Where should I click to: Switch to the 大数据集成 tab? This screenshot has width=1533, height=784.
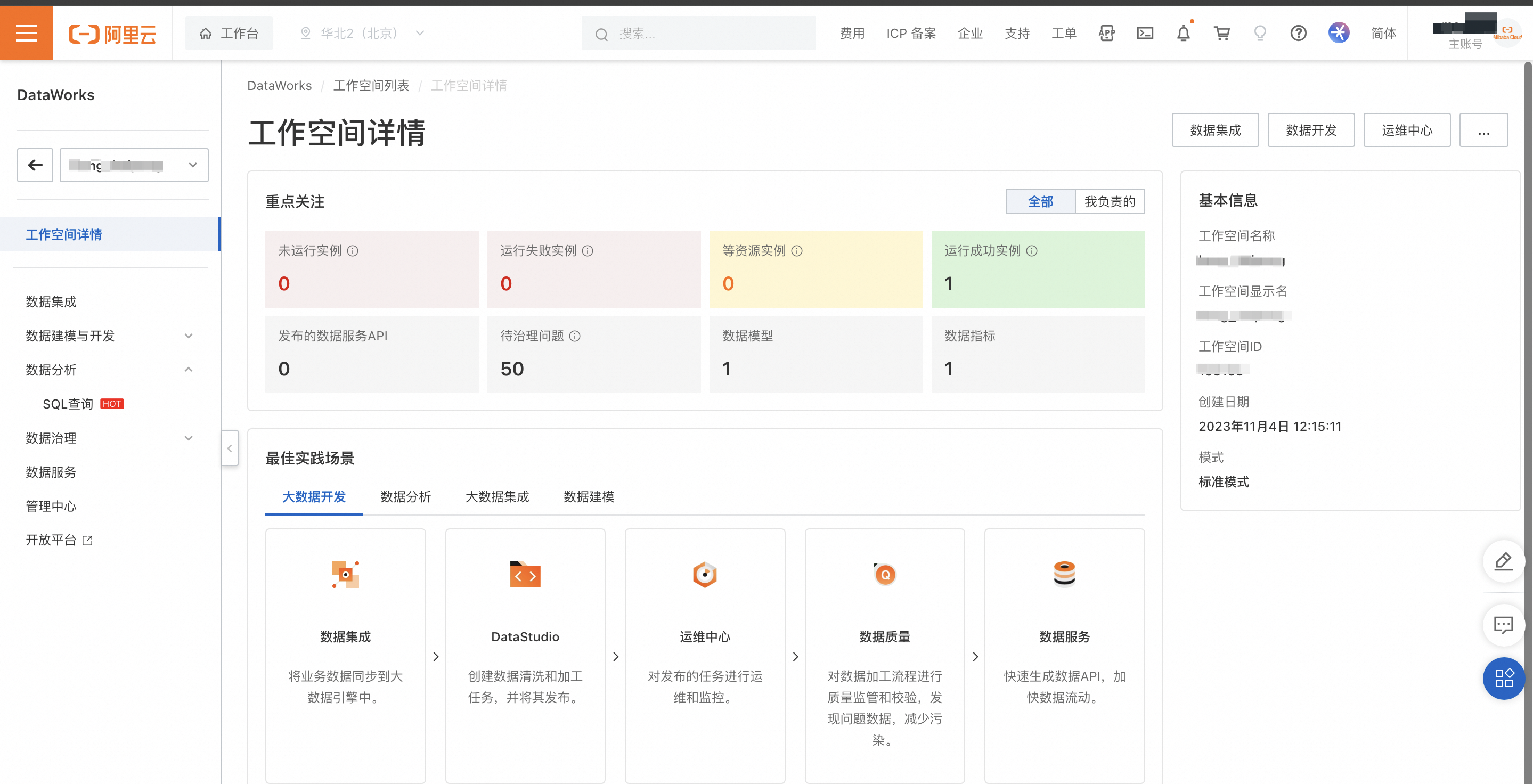click(497, 497)
